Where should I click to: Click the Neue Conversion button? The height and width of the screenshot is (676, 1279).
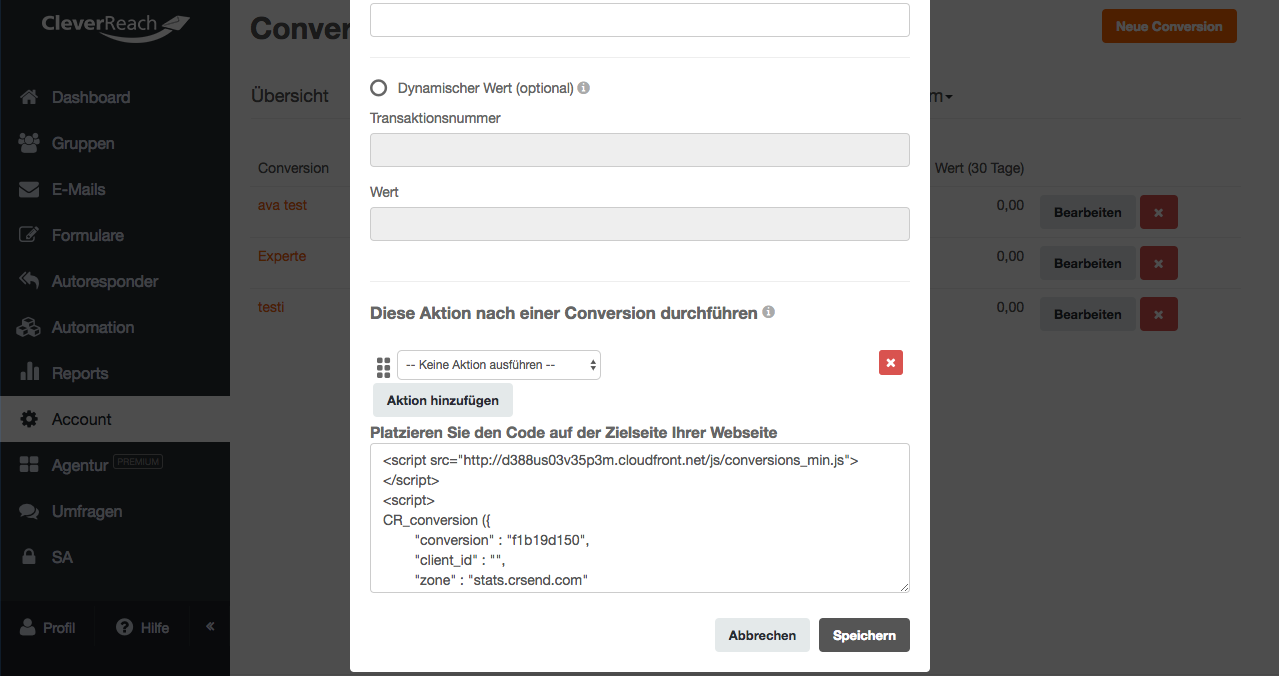point(1169,26)
